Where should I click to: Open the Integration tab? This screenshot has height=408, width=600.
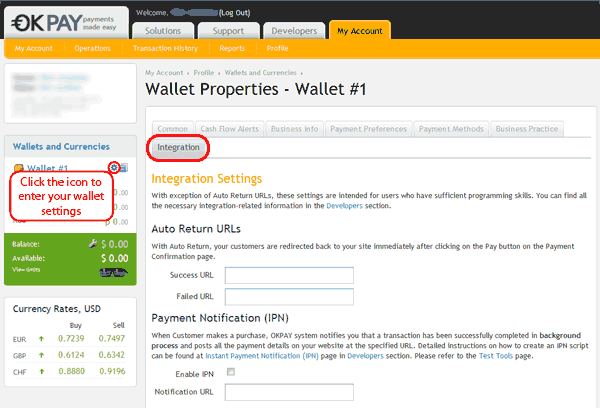179,148
